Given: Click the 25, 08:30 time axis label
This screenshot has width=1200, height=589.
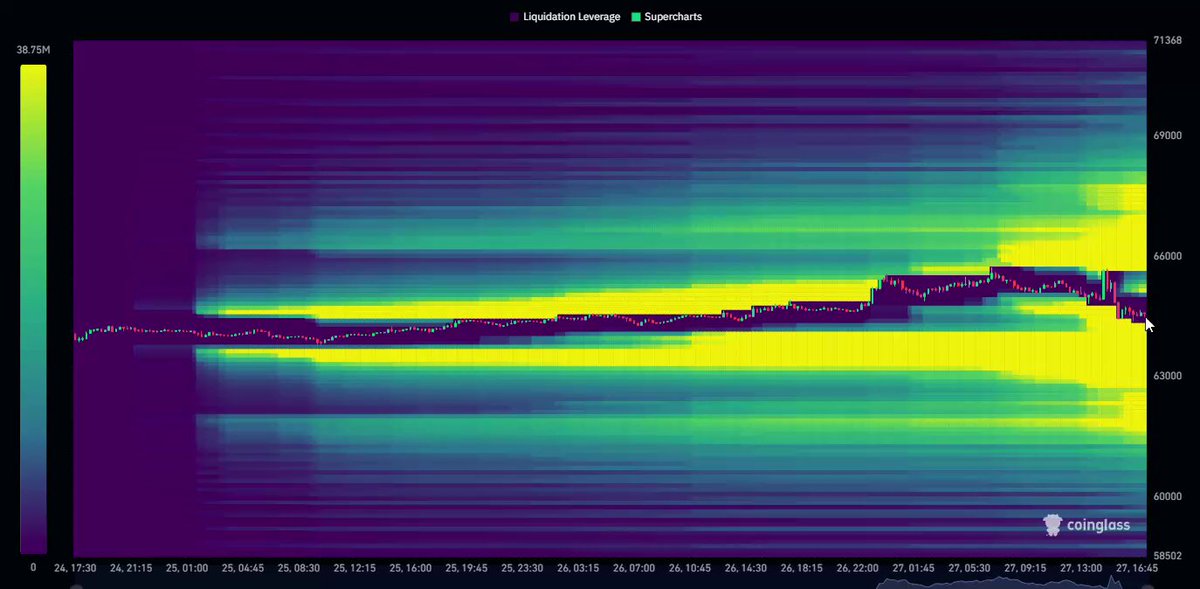Looking at the screenshot, I should pos(299,568).
